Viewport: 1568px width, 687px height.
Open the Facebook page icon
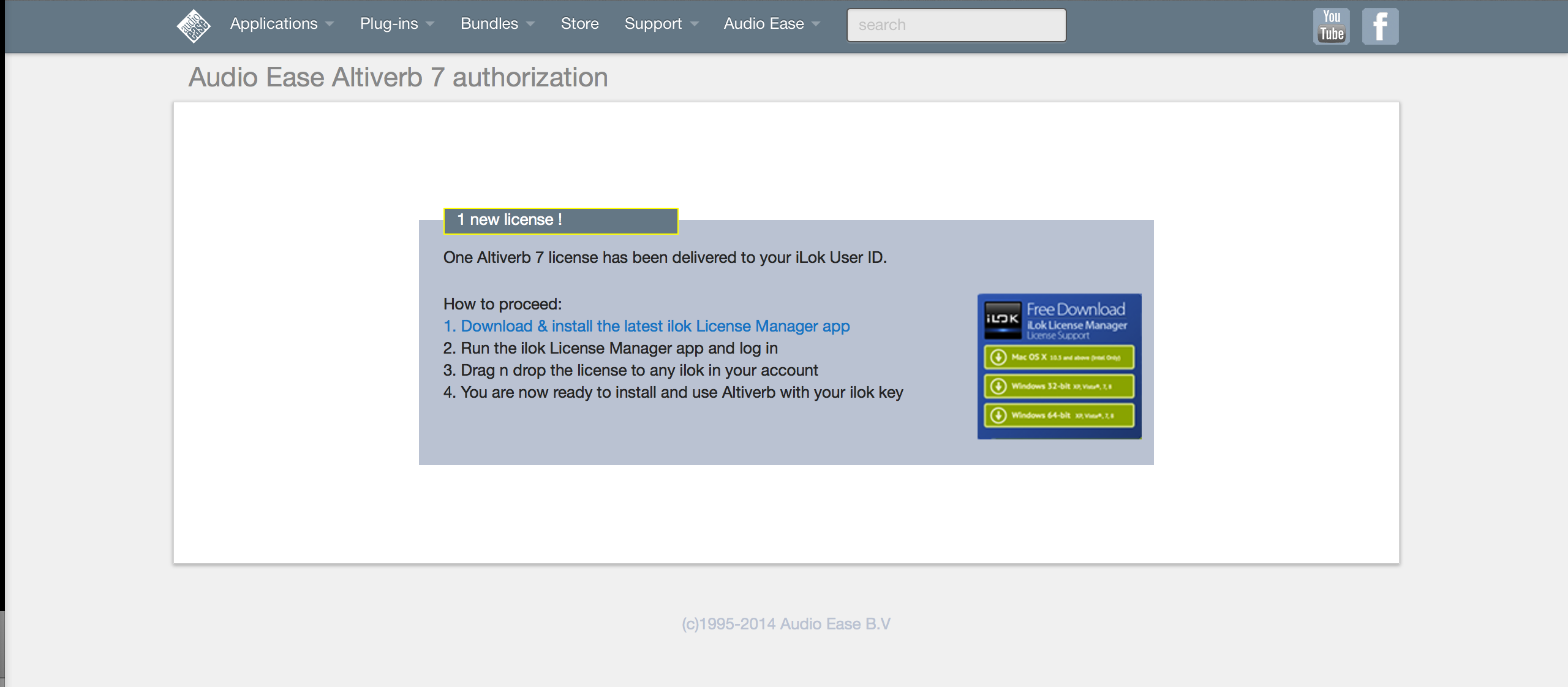click(1380, 26)
